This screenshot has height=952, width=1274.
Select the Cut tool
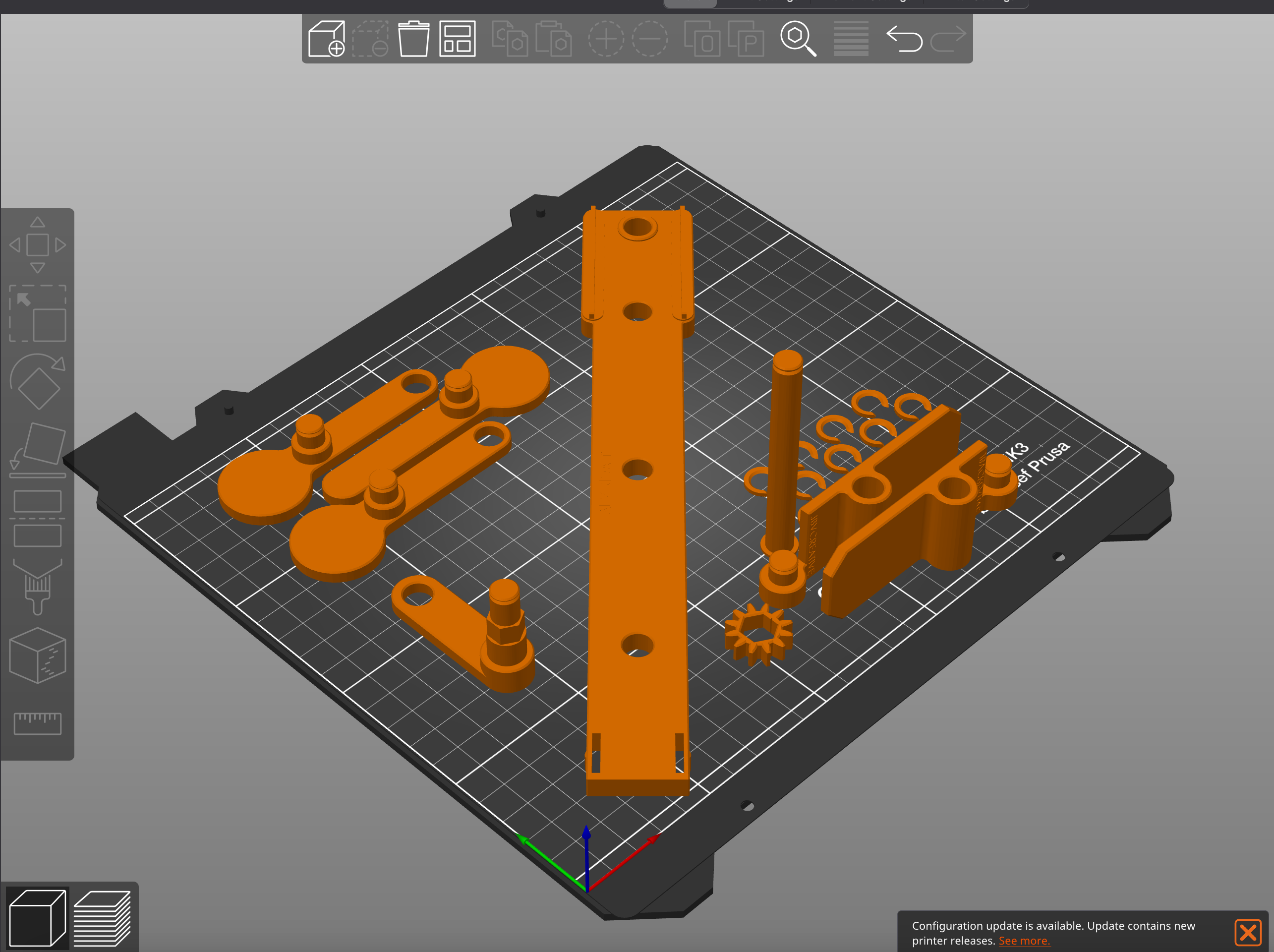click(38, 518)
